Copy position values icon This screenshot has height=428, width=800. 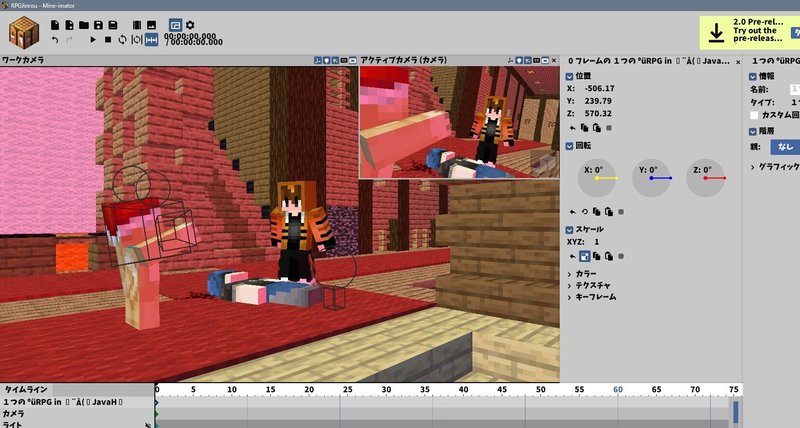[584, 128]
